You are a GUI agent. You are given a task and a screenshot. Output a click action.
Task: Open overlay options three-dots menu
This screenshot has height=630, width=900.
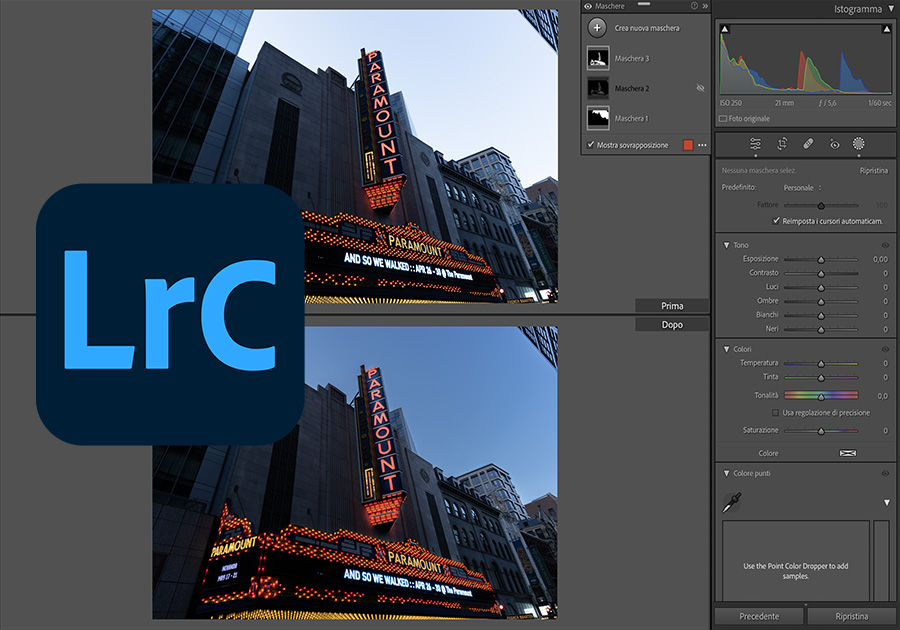[x=702, y=145]
